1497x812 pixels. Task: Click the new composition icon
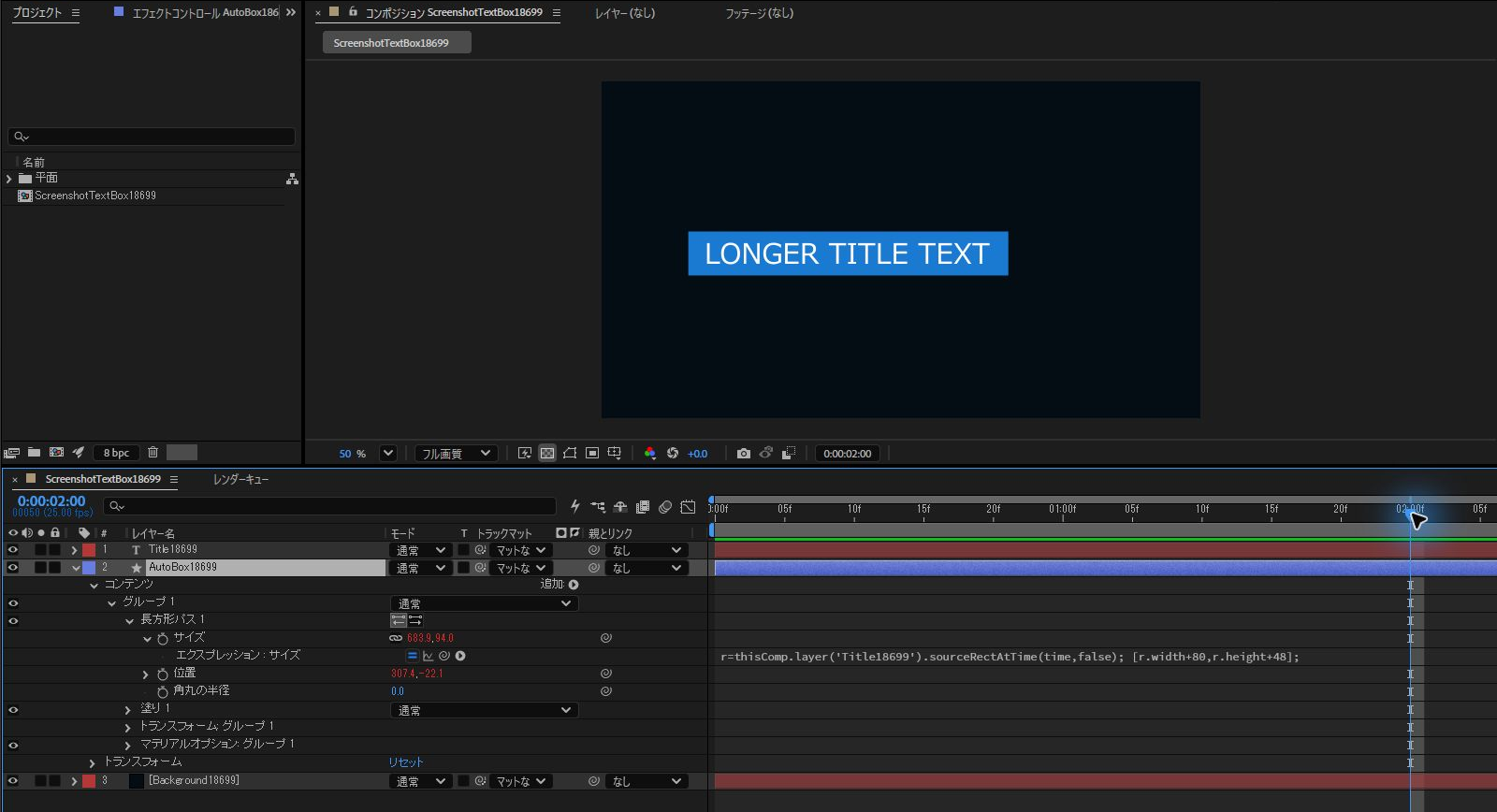(56, 453)
